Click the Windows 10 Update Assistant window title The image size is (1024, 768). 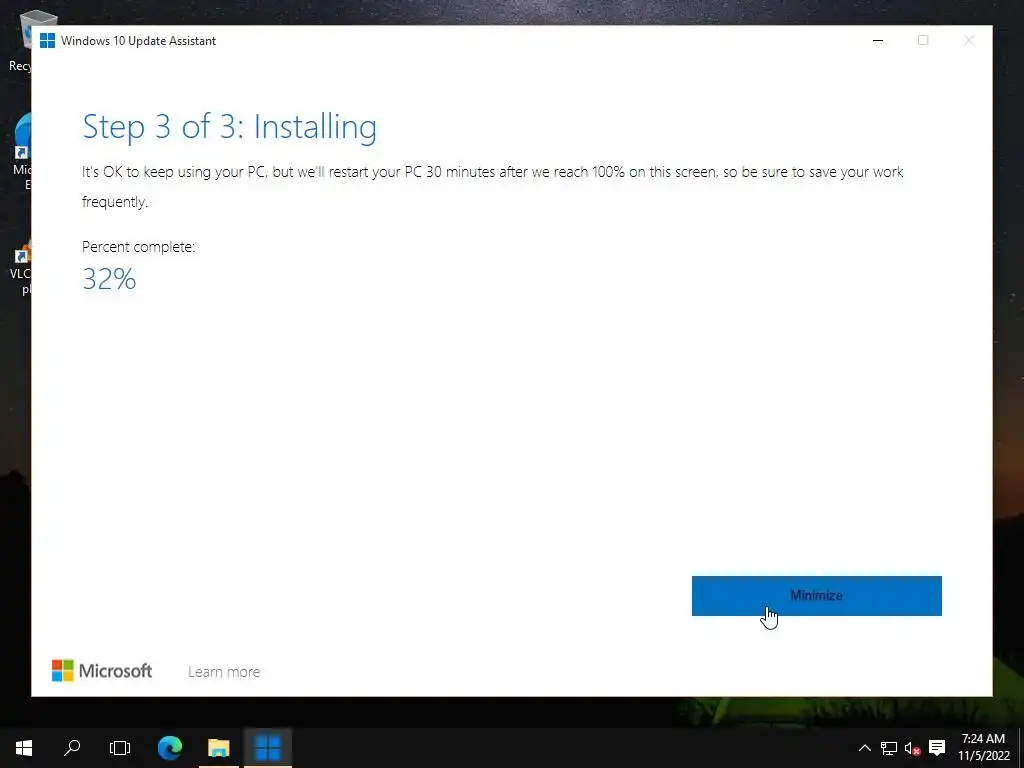(138, 40)
